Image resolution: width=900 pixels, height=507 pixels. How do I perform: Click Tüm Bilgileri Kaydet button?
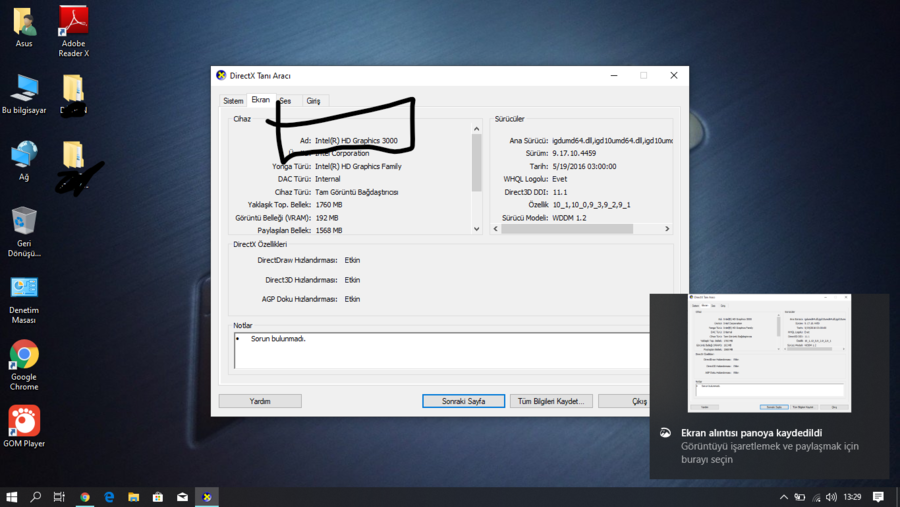point(548,401)
